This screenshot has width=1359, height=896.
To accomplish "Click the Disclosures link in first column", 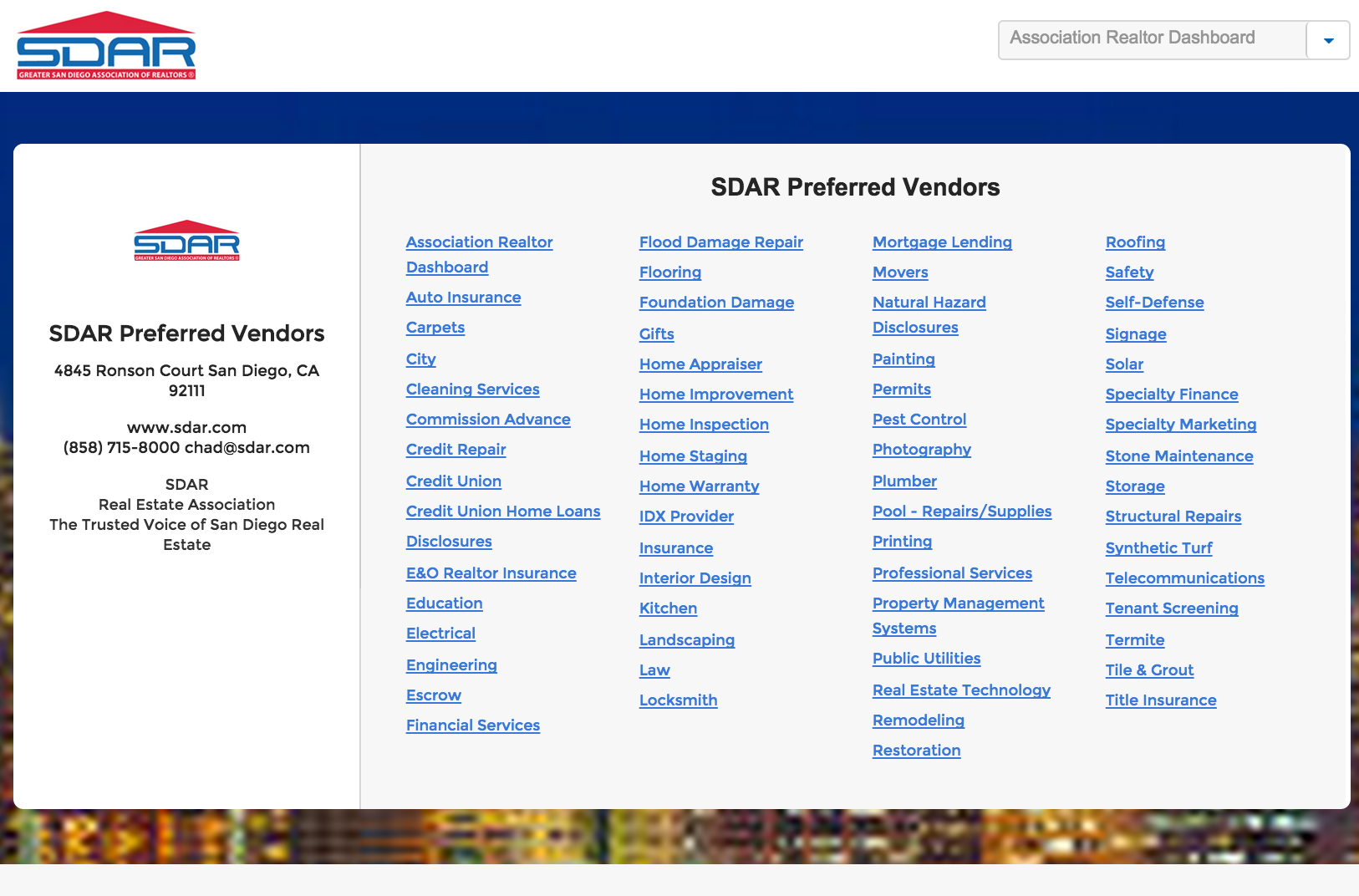I will tap(449, 542).
